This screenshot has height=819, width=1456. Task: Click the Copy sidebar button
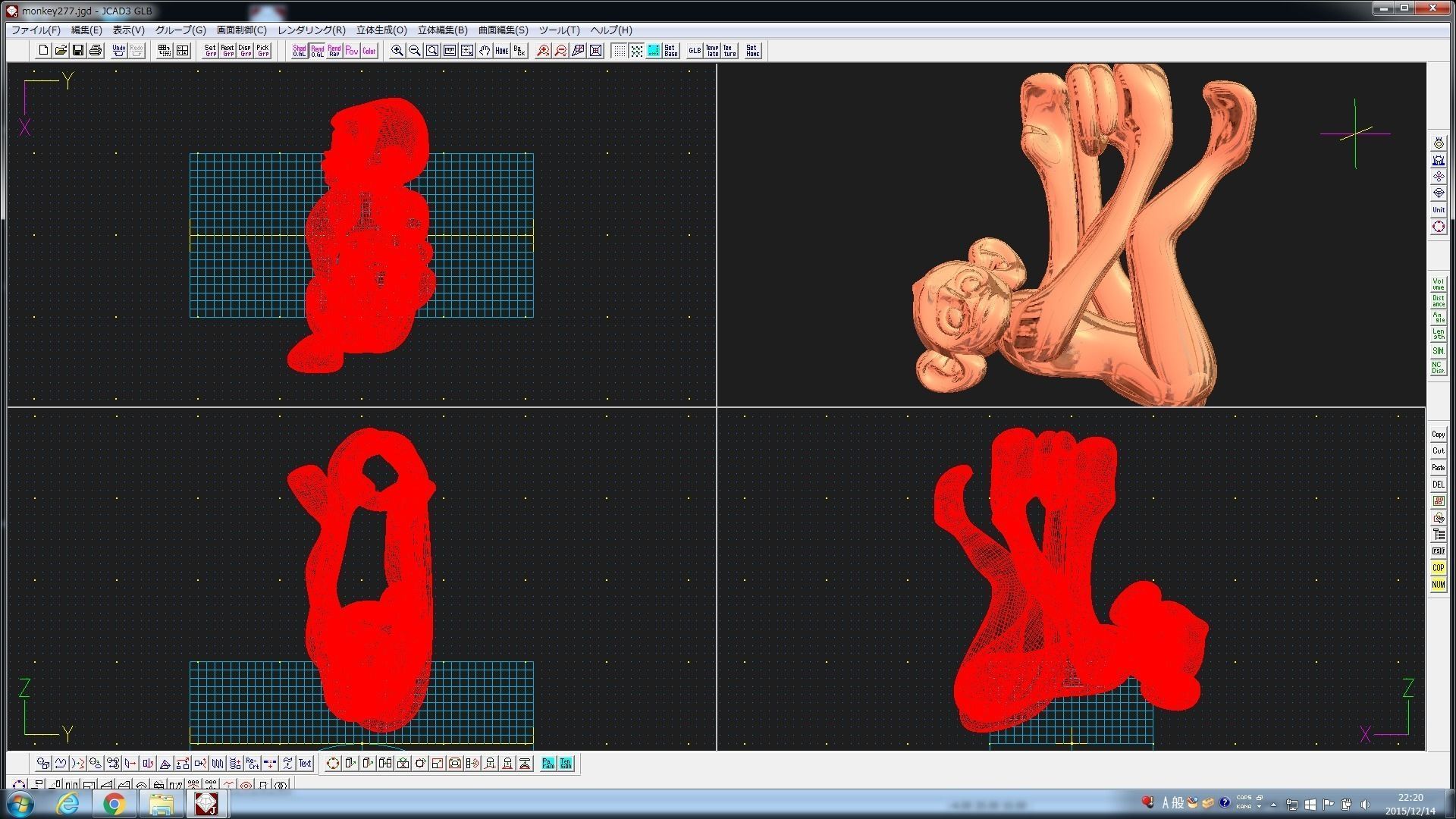click(1438, 435)
